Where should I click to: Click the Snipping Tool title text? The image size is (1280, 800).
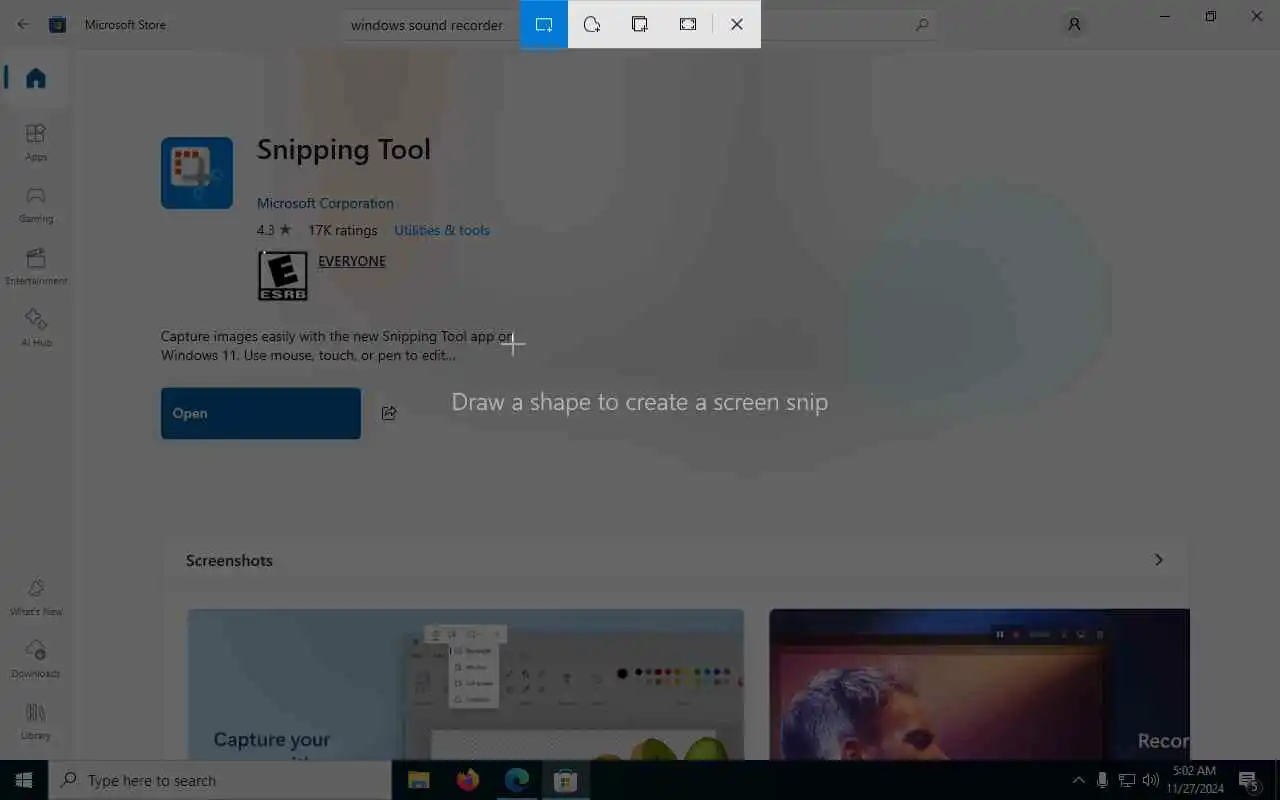pyautogui.click(x=343, y=149)
